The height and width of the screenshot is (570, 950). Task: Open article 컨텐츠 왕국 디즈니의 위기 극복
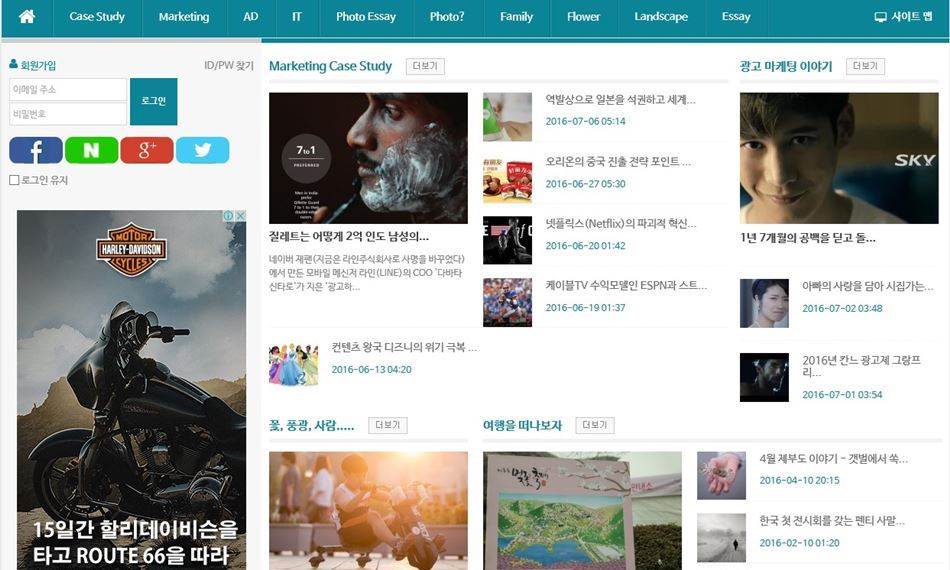tap(405, 347)
